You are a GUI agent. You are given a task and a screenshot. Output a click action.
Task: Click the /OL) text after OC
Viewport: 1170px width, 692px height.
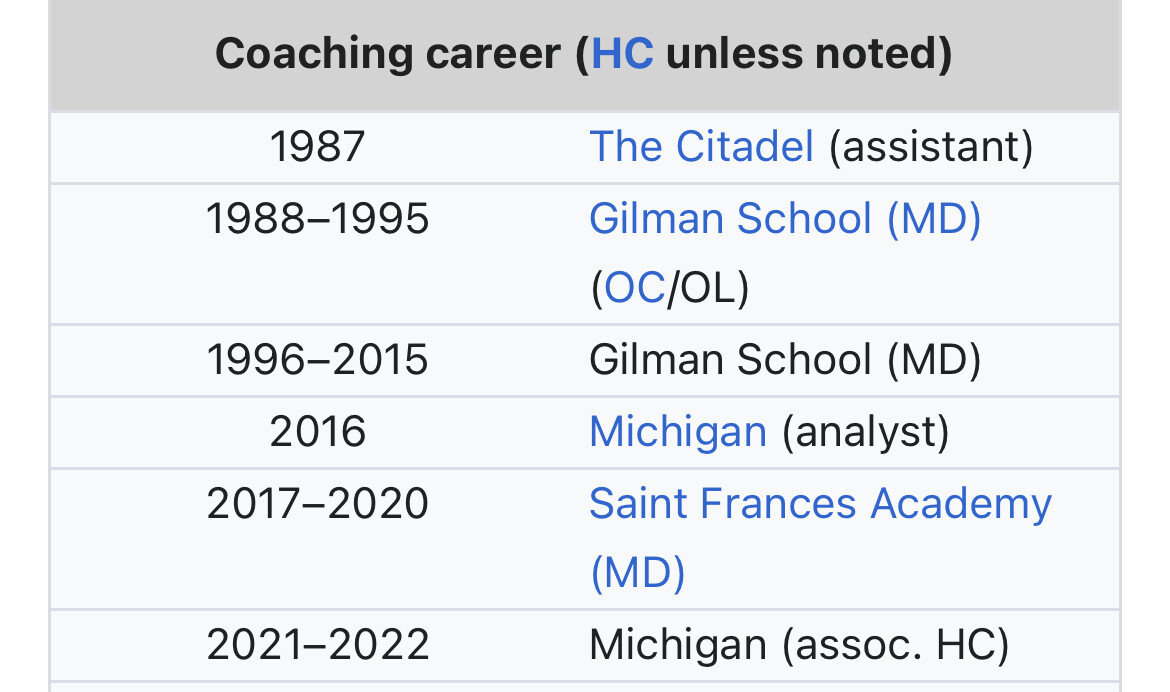tap(707, 288)
